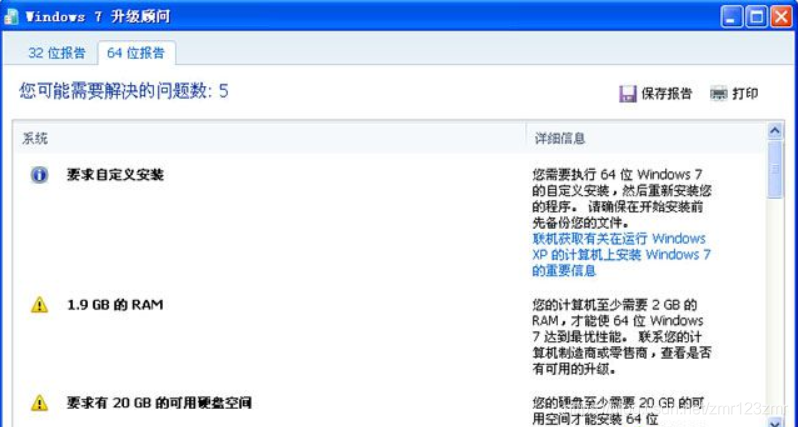This screenshot has width=798, height=427.
Task: Click the scrollbar down arrow
Action: click(x=775, y=421)
